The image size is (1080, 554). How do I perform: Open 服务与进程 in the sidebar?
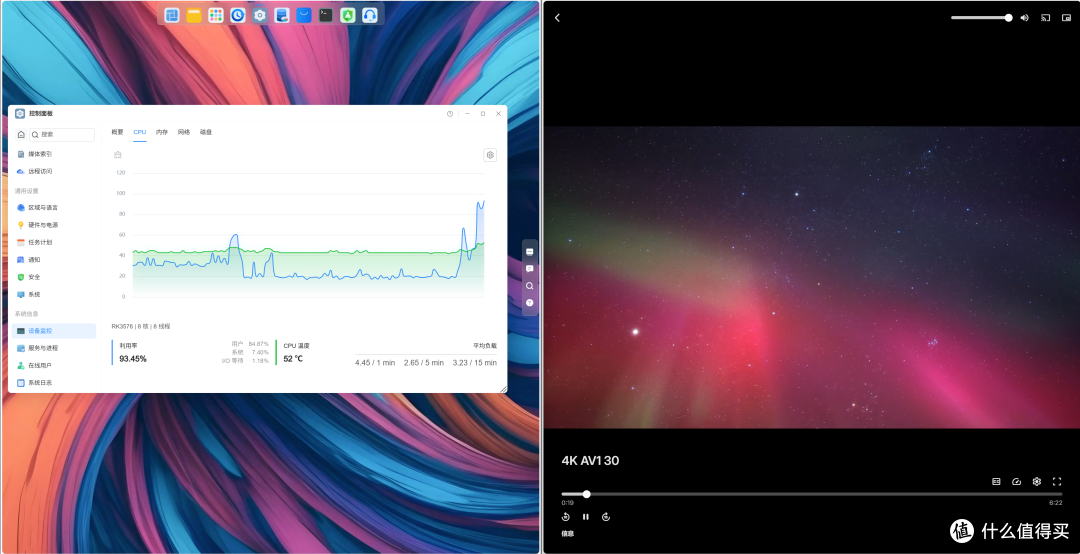click(x=43, y=348)
